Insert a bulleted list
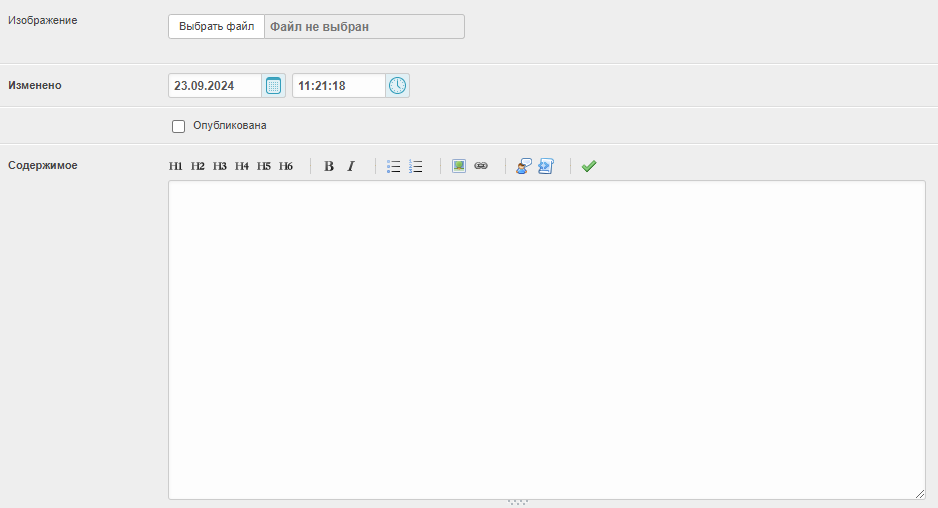The width and height of the screenshot is (938, 508). click(394, 166)
